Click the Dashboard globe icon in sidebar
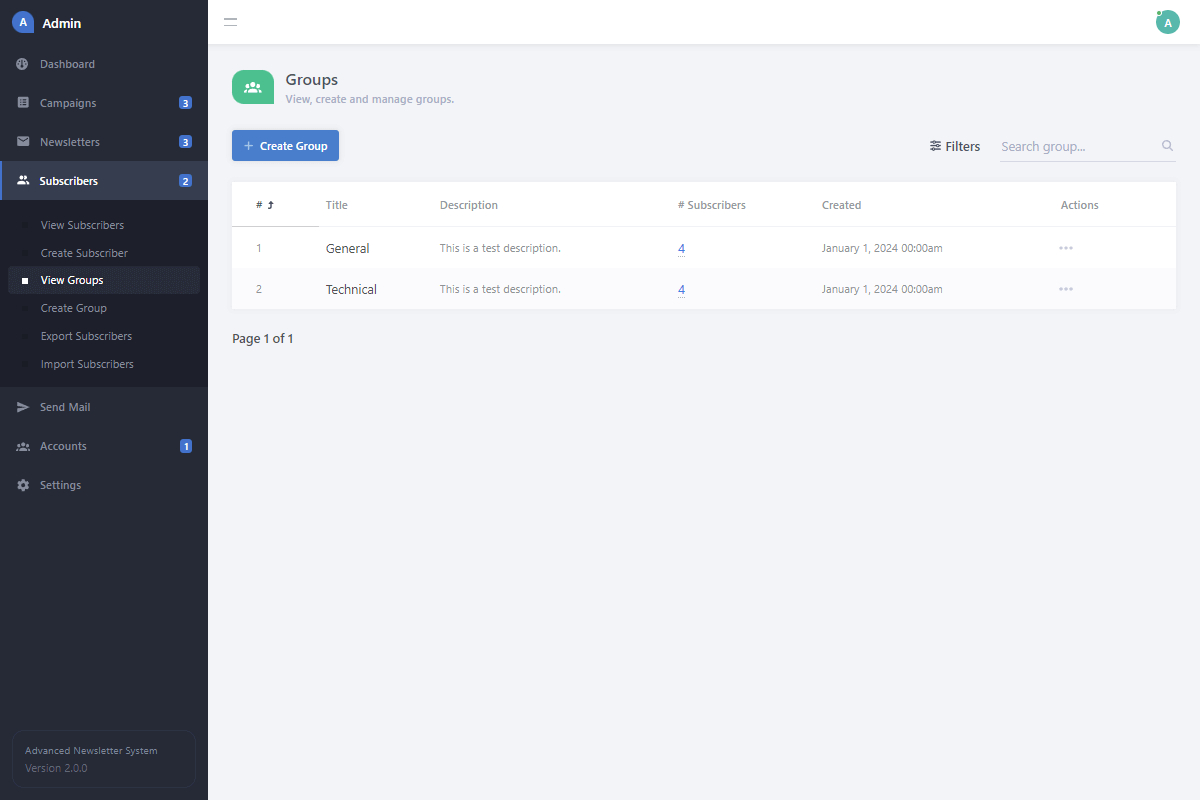Image resolution: width=1200 pixels, height=800 pixels. 23,64
